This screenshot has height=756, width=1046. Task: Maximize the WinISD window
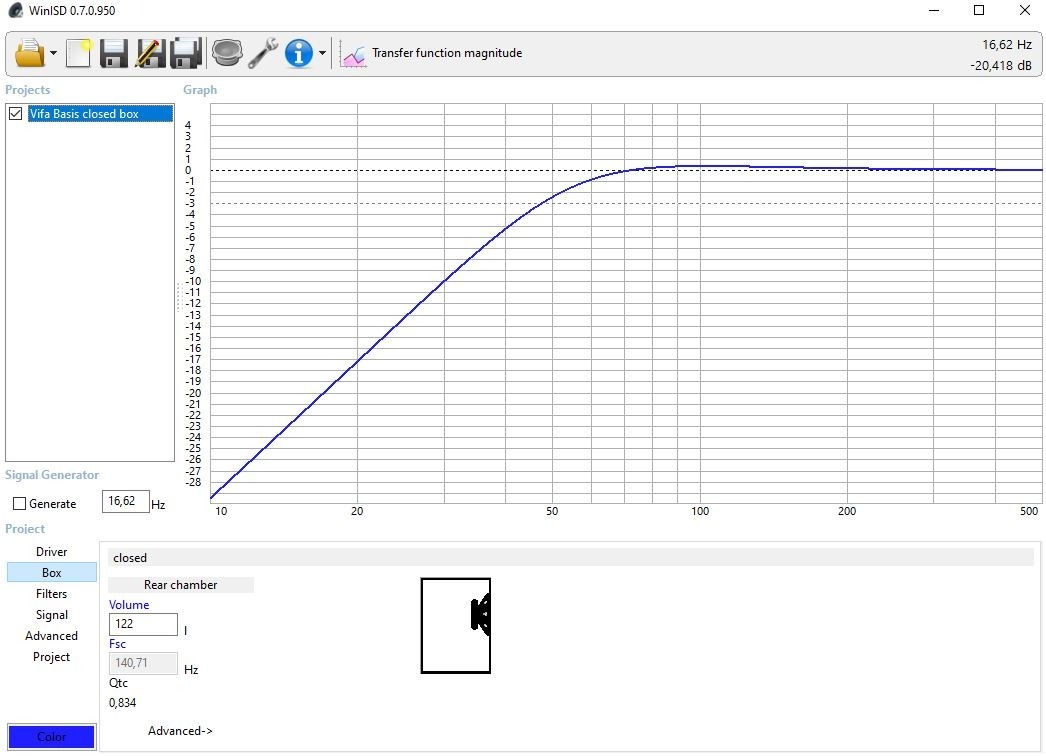(979, 10)
